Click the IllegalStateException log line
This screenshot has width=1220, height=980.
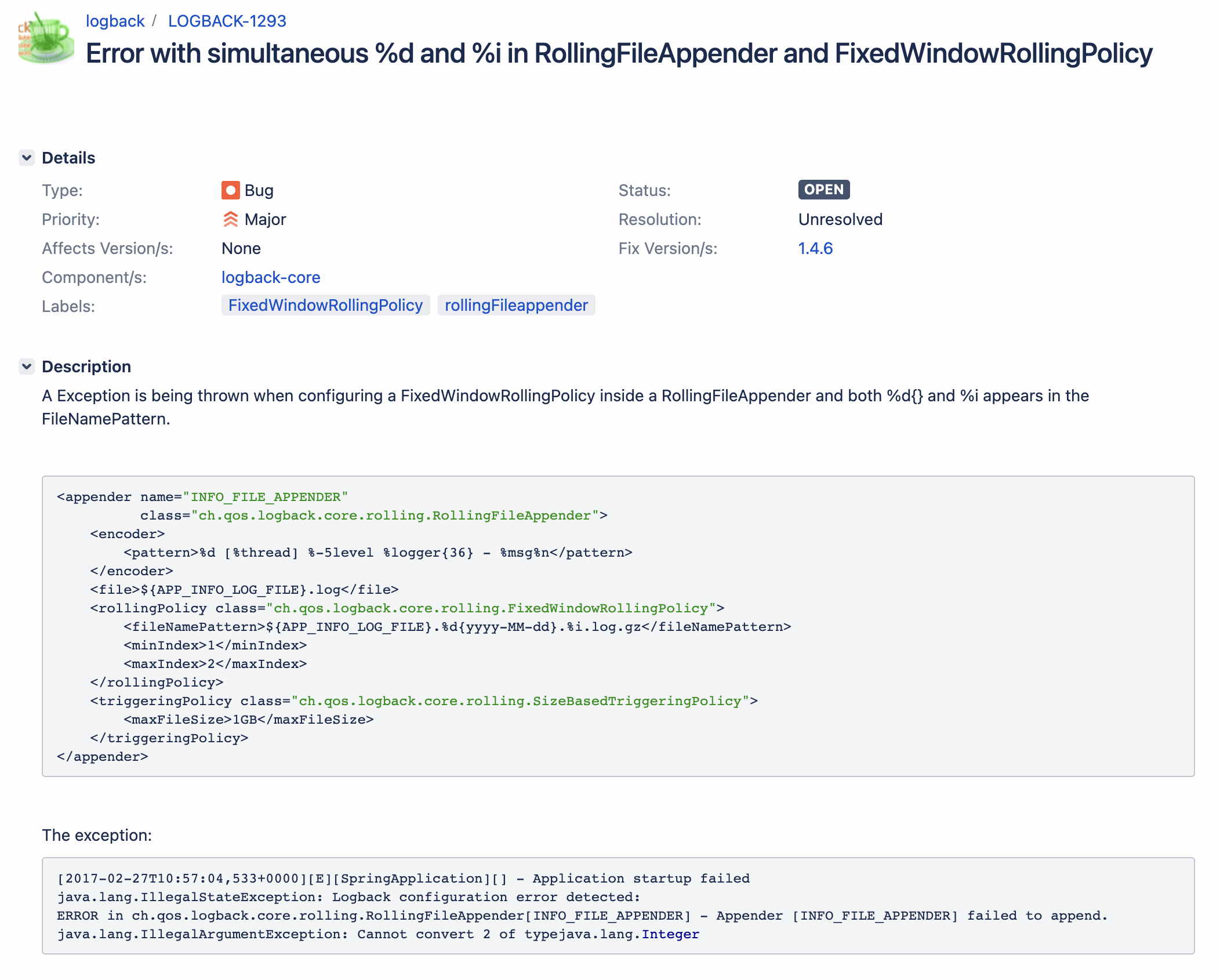pyautogui.click(x=348, y=897)
